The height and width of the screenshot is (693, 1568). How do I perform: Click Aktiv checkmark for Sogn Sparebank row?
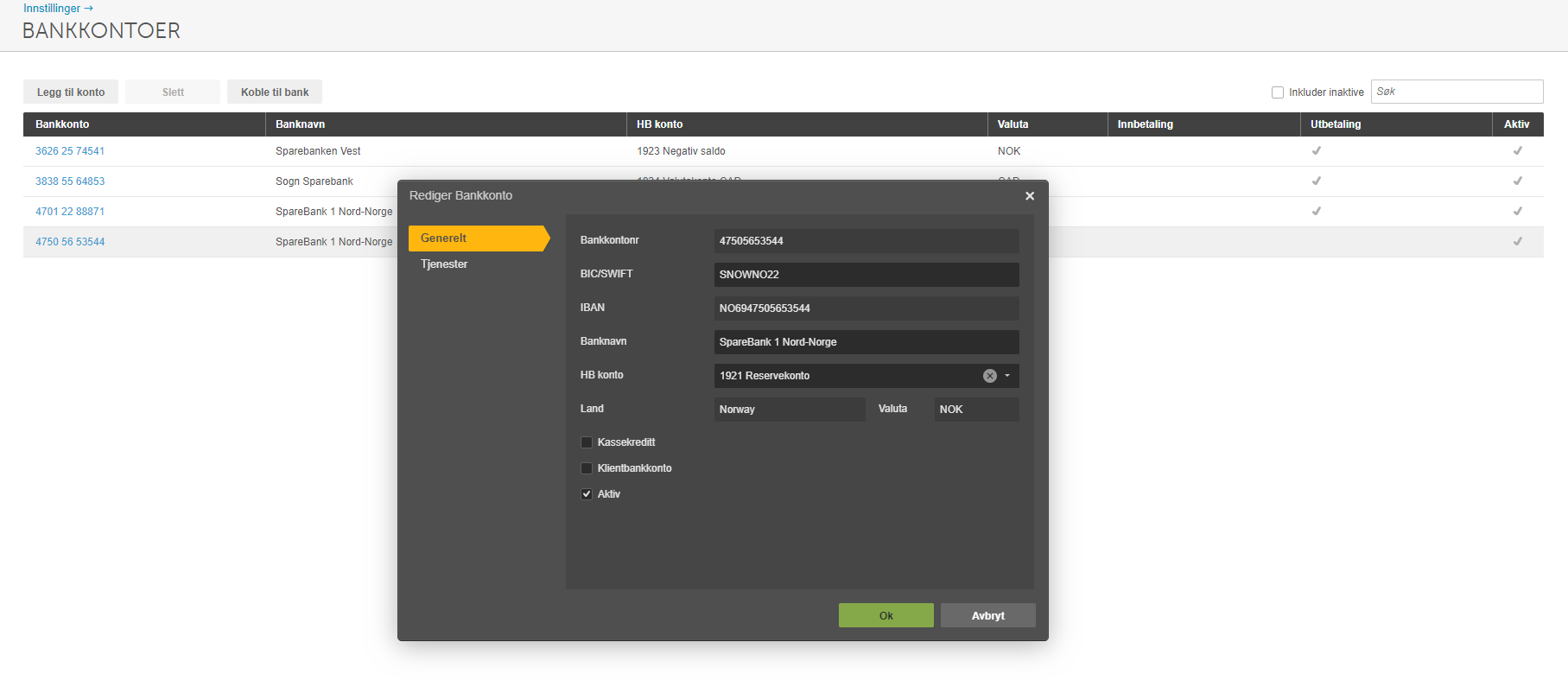click(x=1518, y=181)
